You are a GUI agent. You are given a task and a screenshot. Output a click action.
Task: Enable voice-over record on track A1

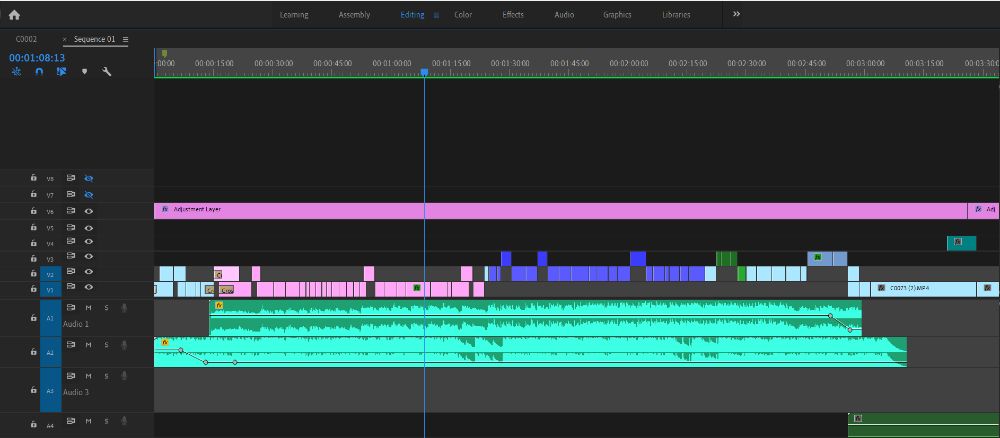pyautogui.click(x=124, y=308)
